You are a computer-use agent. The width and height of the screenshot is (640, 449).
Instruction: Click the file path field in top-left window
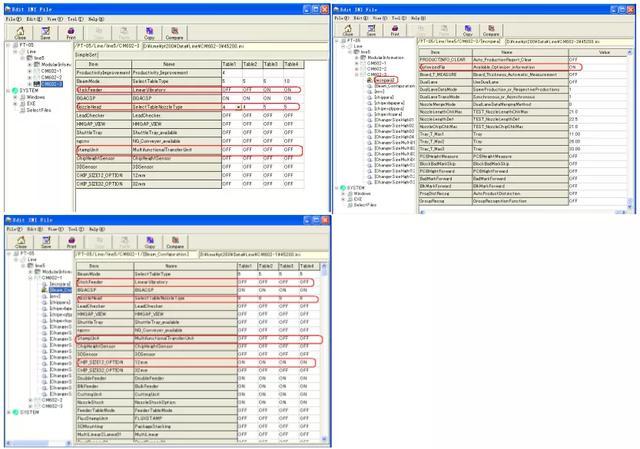pos(235,46)
